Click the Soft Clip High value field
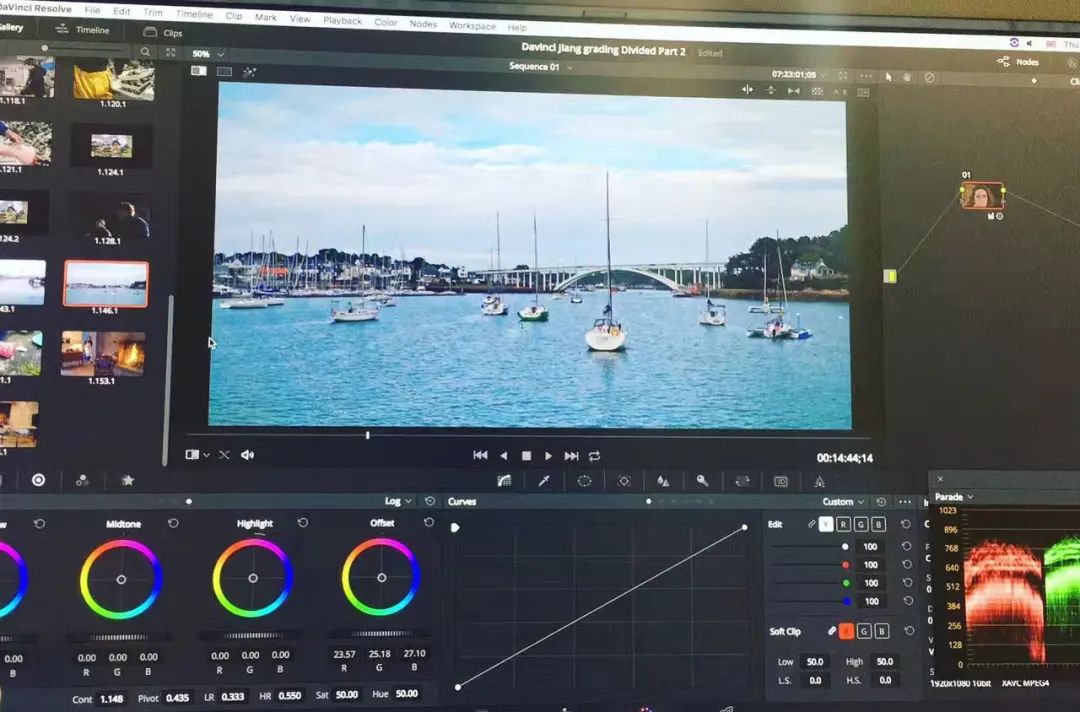This screenshot has height=712, width=1080. pyautogui.click(x=884, y=661)
